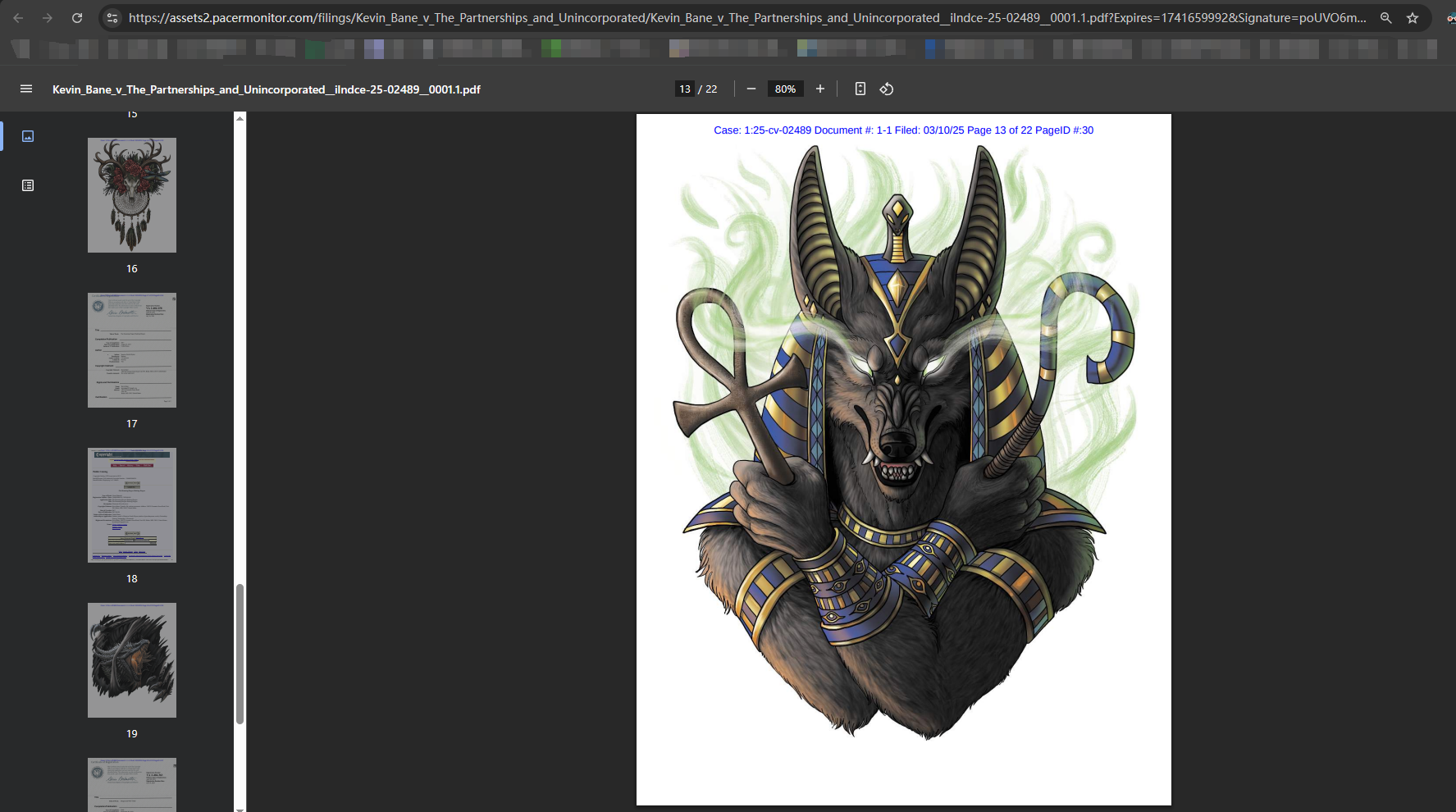Click the page label 18
1456x812 pixels.
click(x=132, y=579)
